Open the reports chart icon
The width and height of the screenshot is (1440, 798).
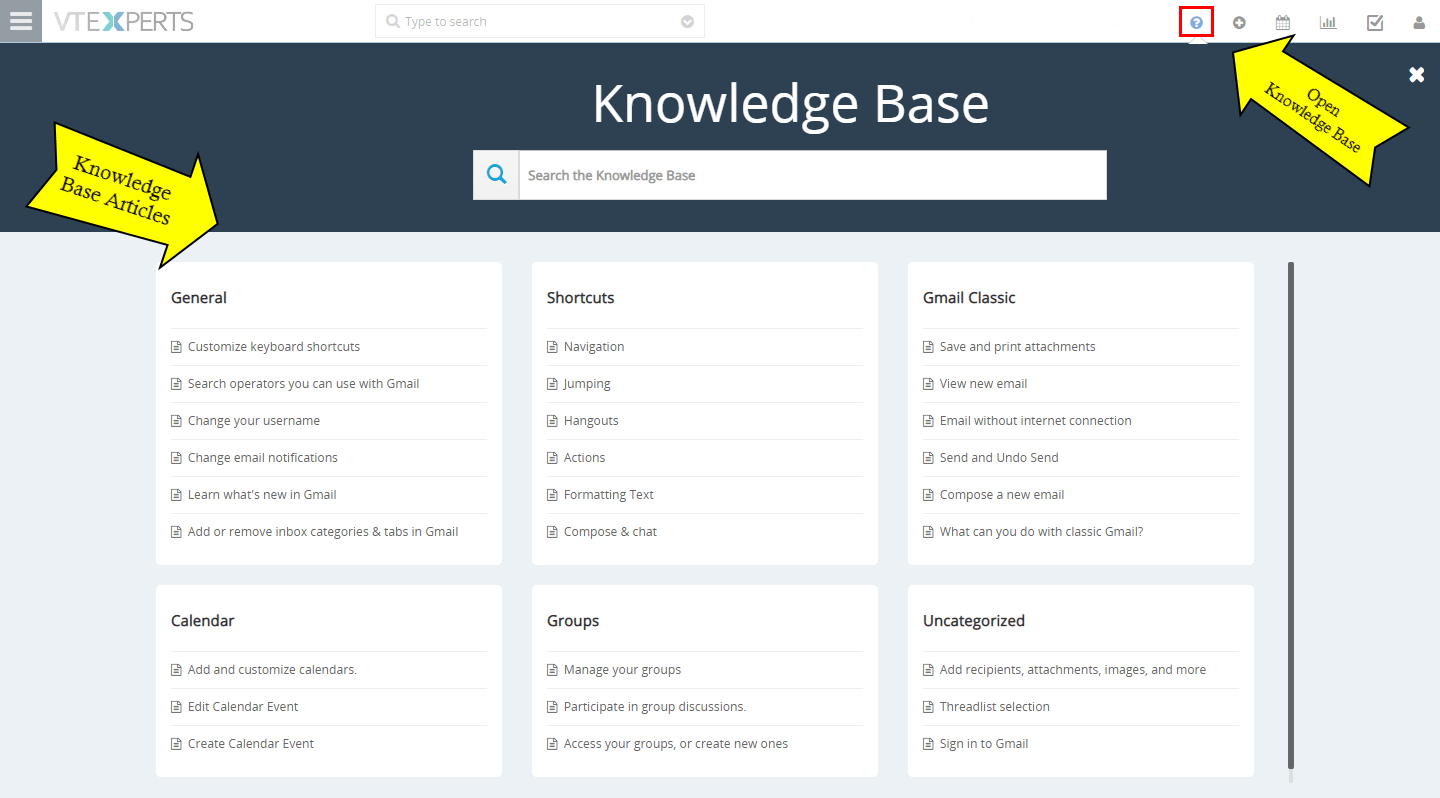pyautogui.click(x=1328, y=21)
